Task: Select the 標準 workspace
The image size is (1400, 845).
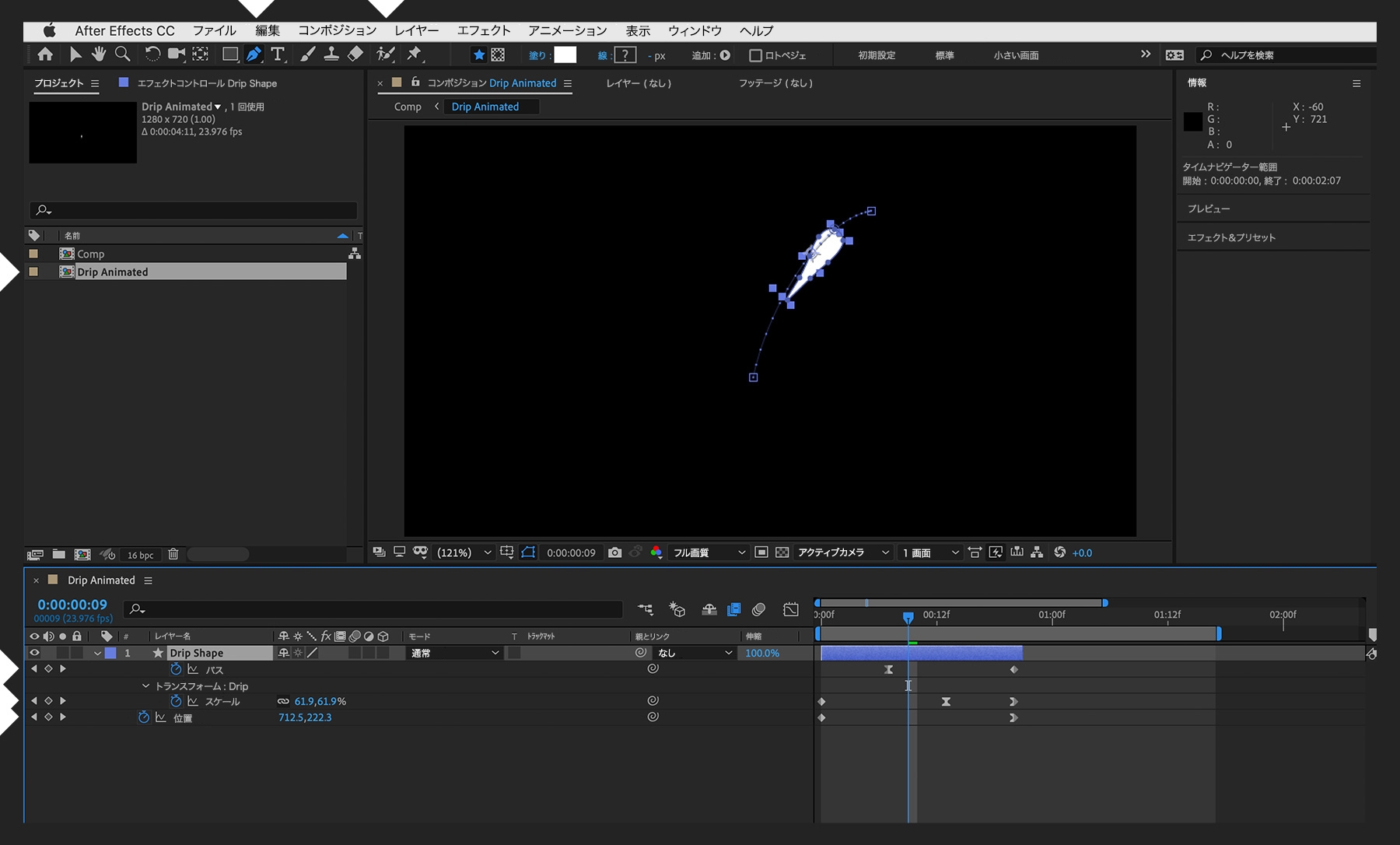Action: tap(944, 55)
